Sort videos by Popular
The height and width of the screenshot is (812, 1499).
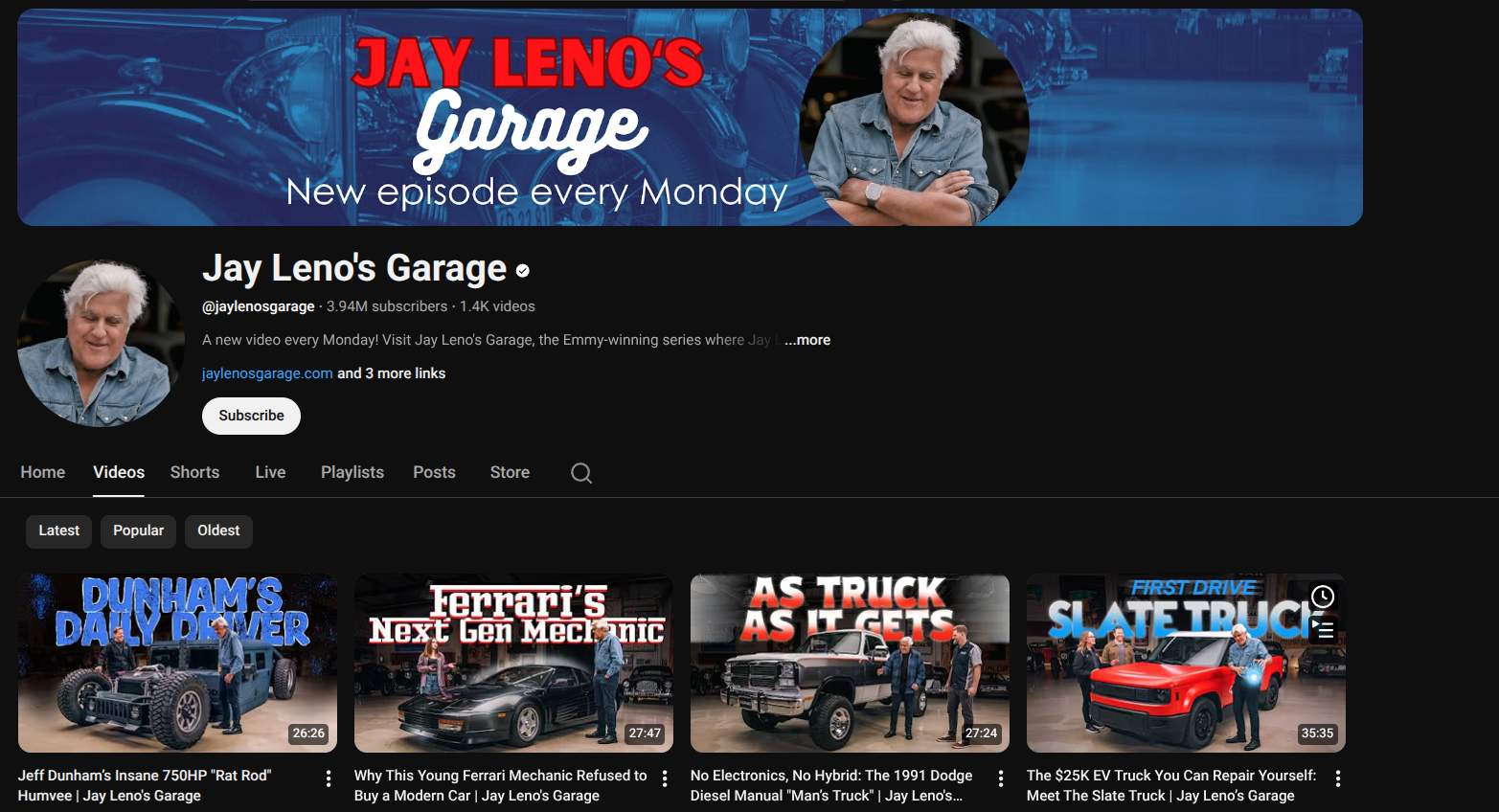click(138, 530)
